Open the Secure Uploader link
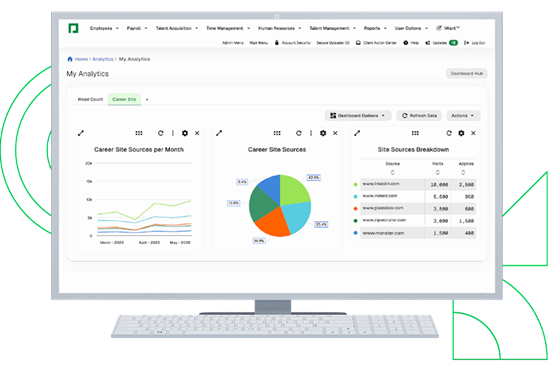 [333, 43]
